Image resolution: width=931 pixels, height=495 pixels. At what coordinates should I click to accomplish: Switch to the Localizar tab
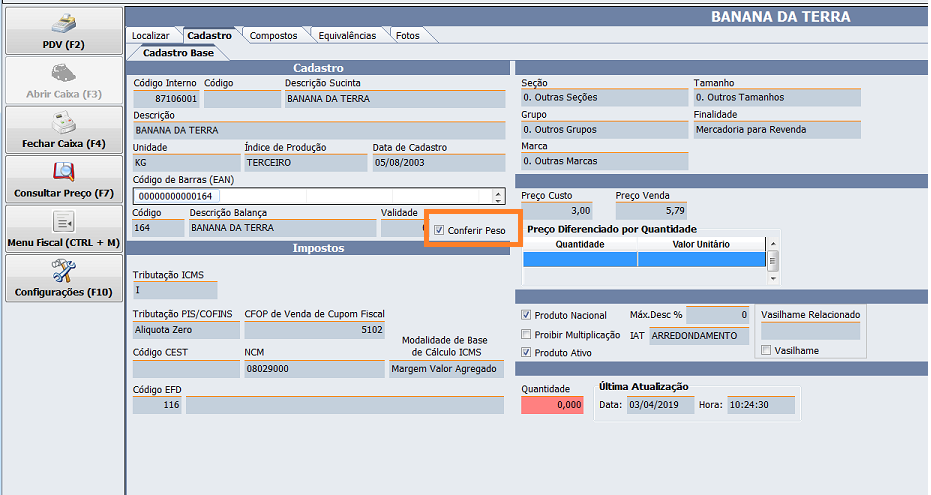(x=151, y=35)
